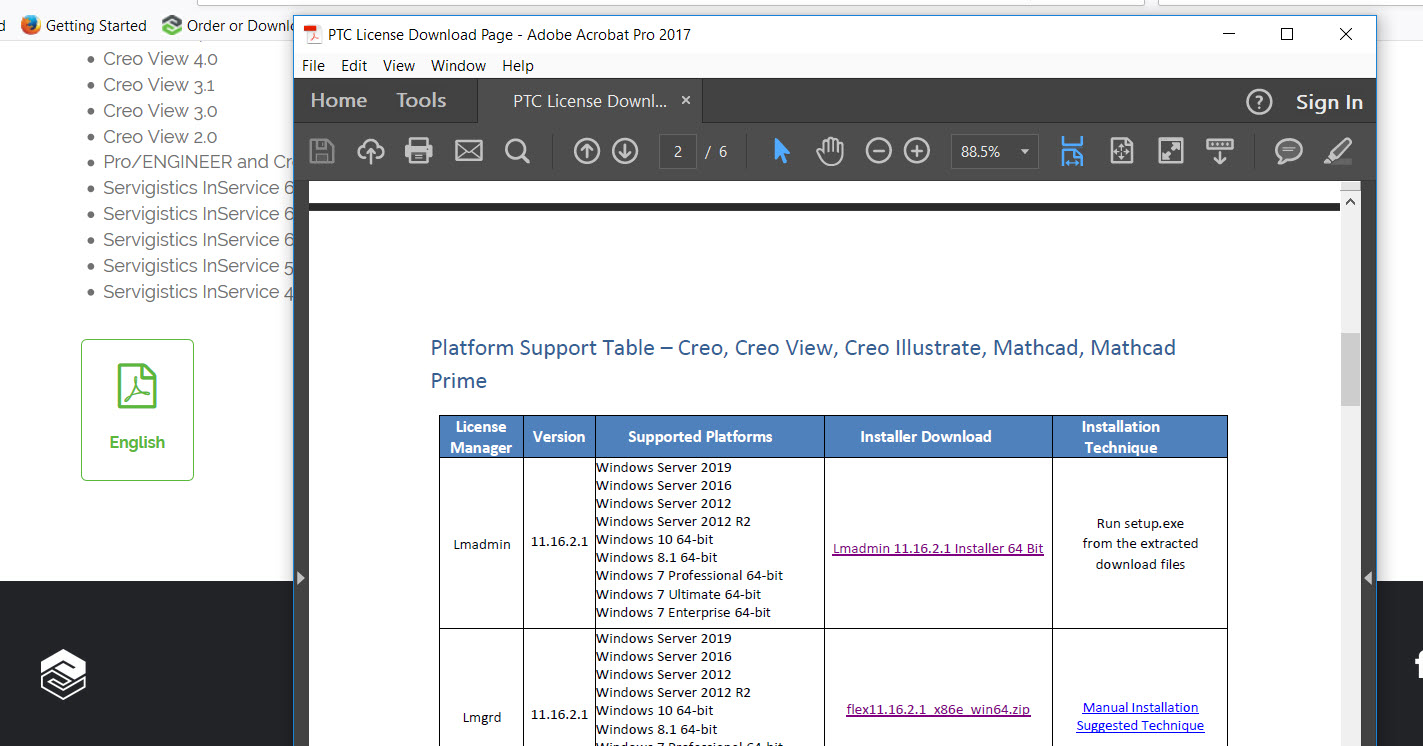The width and height of the screenshot is (1423, 746).
Task: Activate the Selection tool arrow
Action: pyautogui.click(x=781, y=150)
